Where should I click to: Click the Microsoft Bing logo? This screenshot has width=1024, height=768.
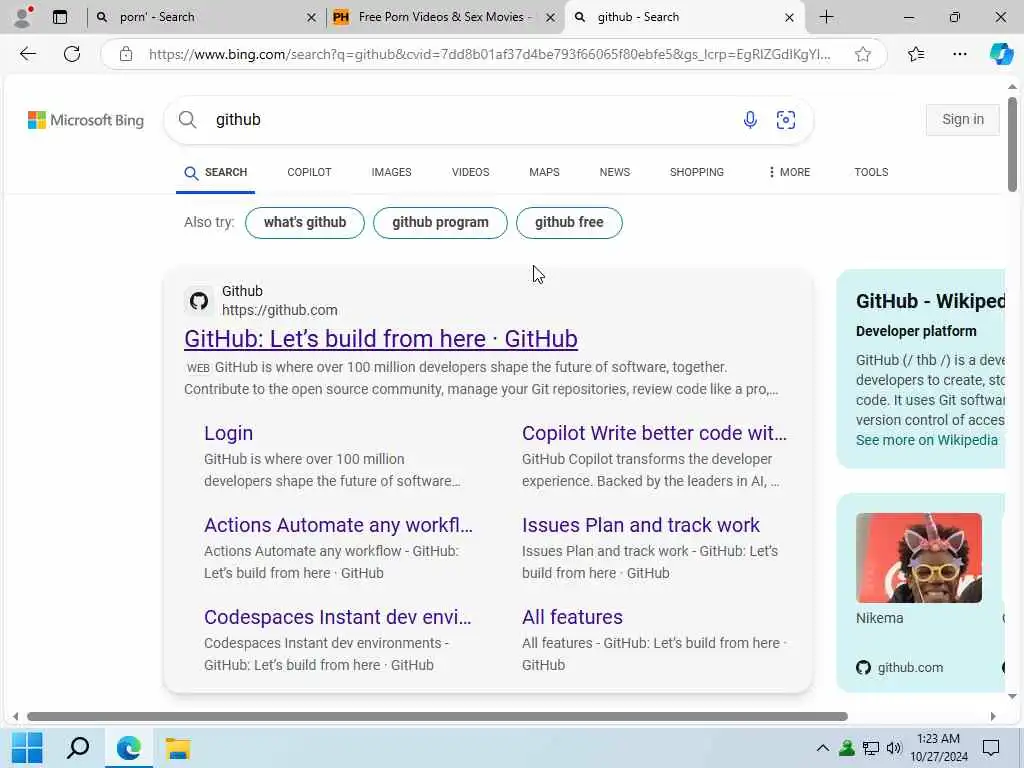pyautogui.click(x=86, y=120)
